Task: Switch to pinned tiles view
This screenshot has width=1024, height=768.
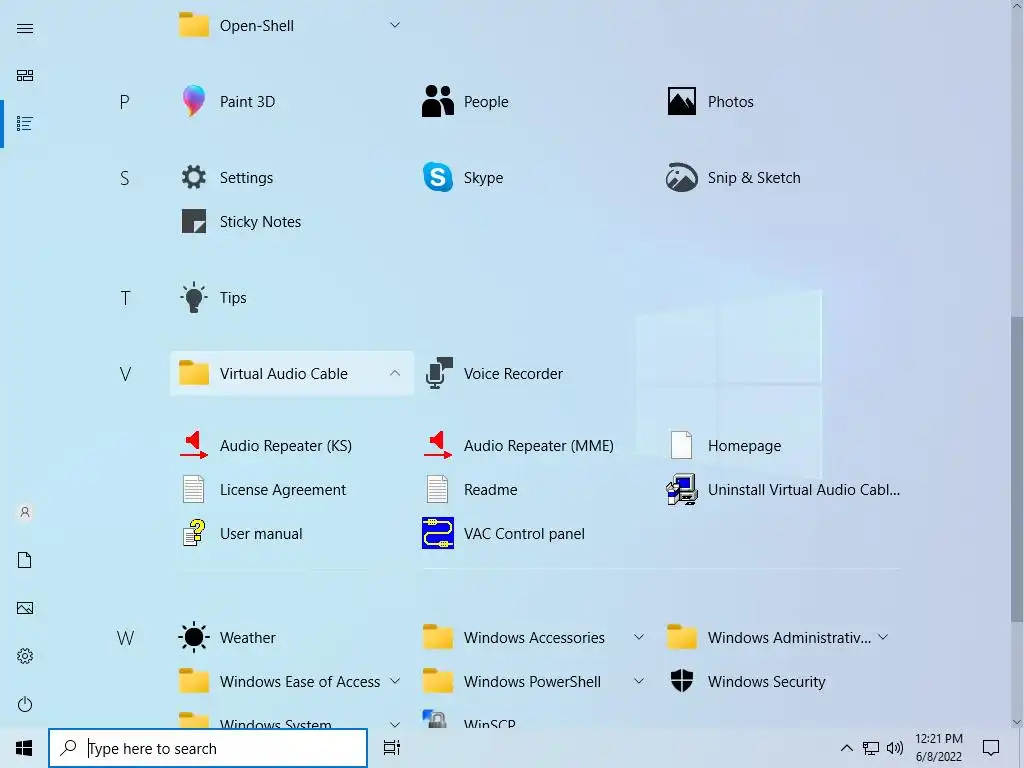Action: click(25, 76)
